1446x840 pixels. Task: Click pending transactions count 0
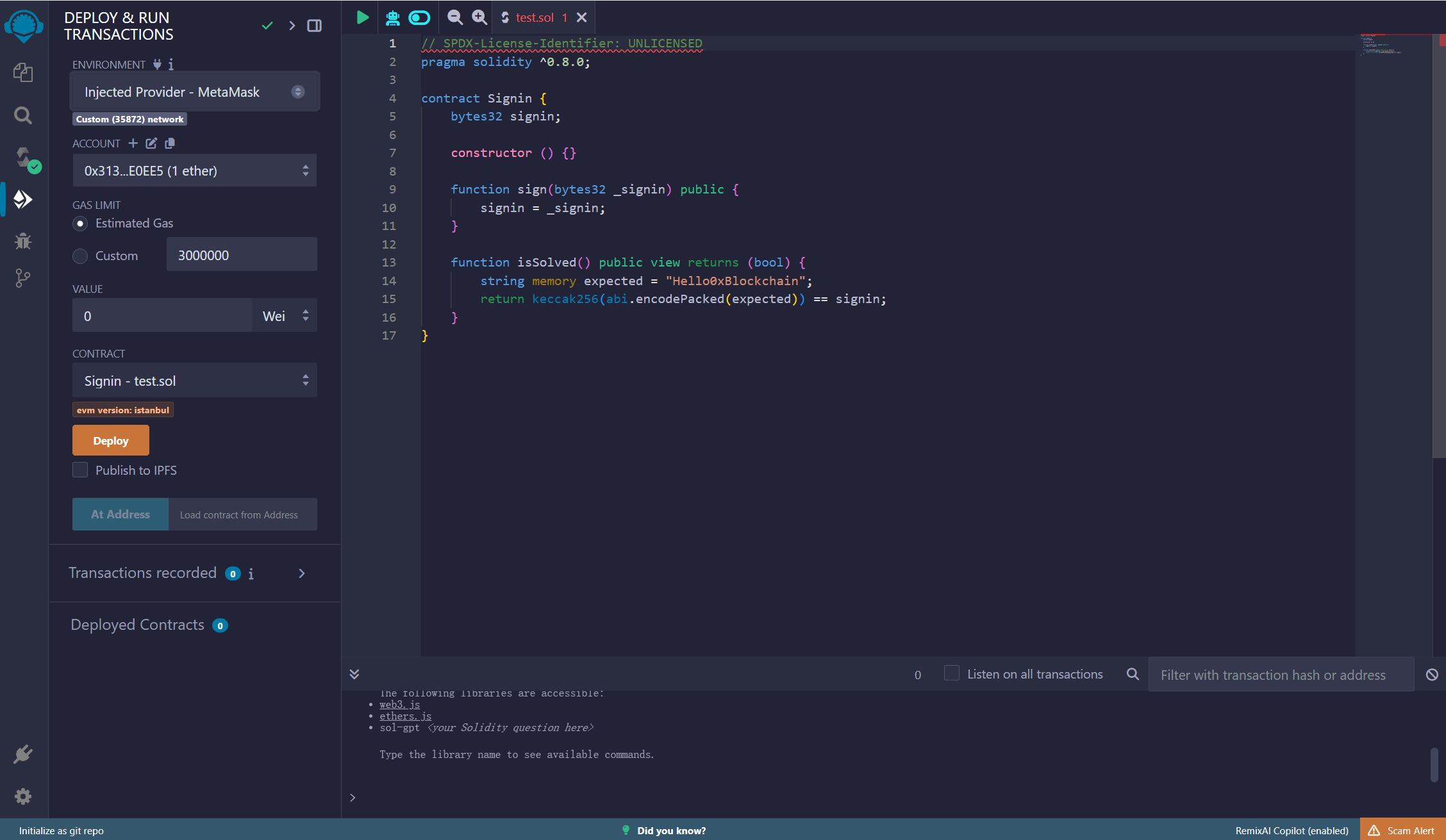(x=918, y=675)
